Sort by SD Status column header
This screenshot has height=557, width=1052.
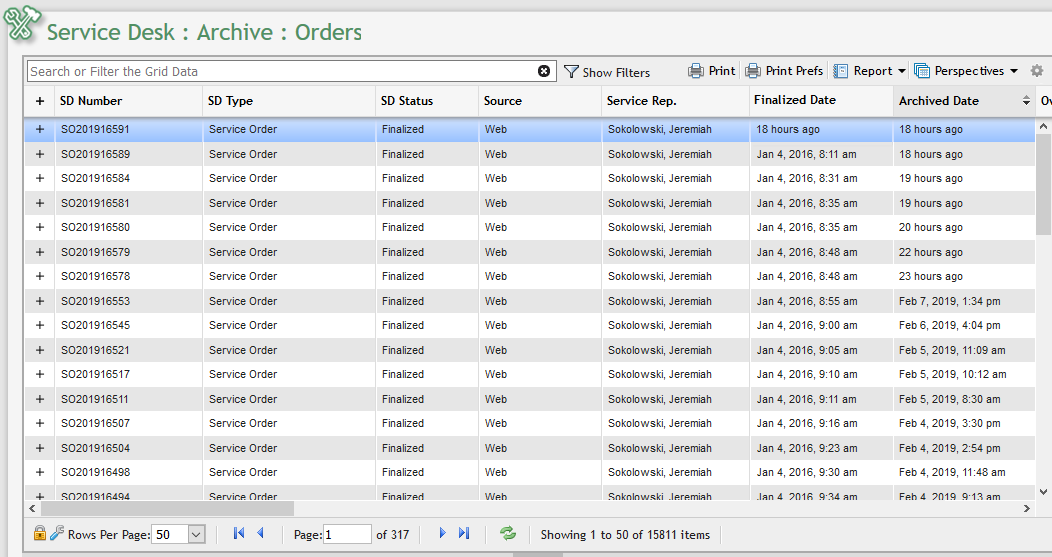pos(407,101)
